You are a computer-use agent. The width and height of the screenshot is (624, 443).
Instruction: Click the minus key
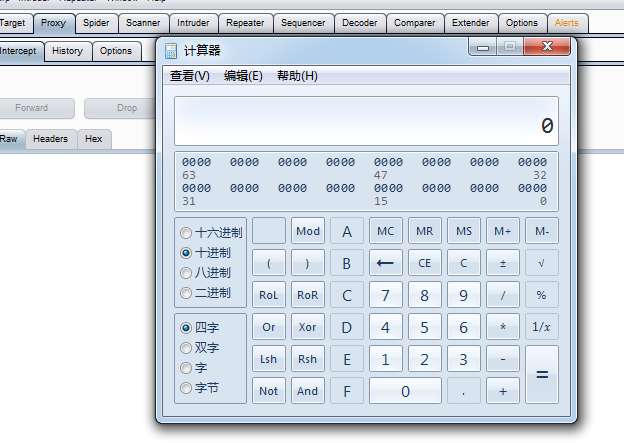click(503, 359)
